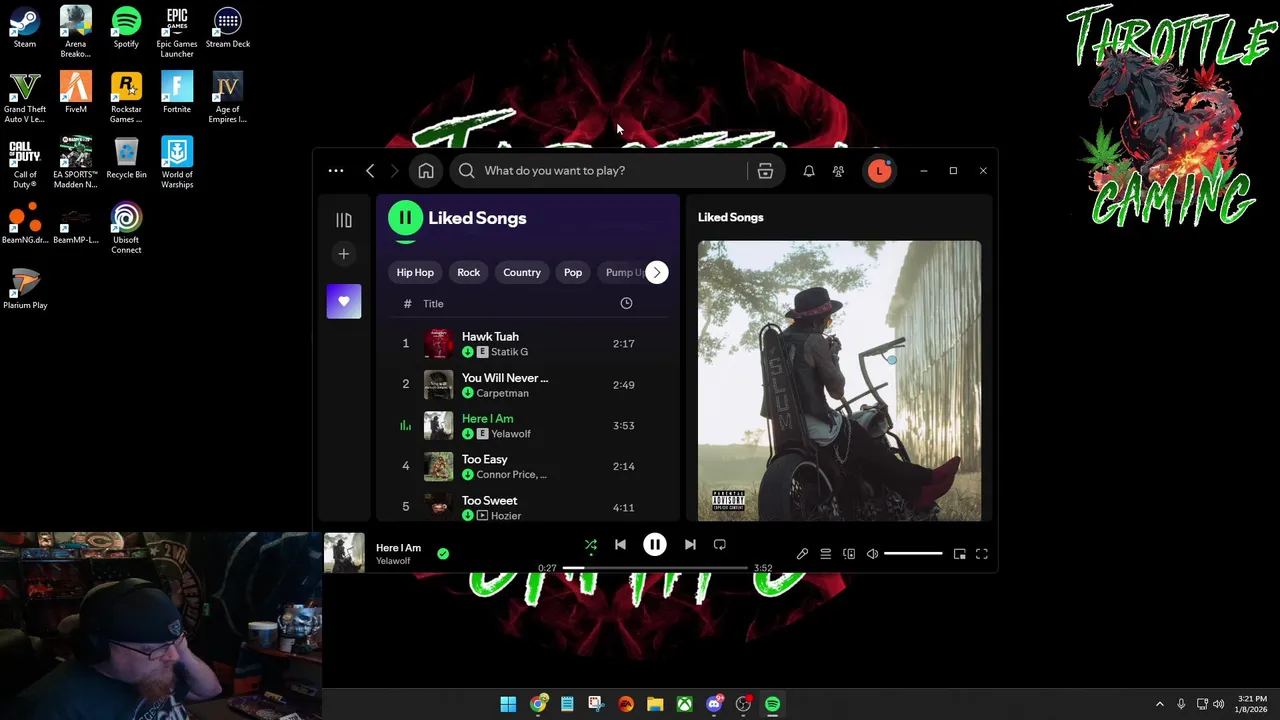Open the play Queue icon

coord(825,554)
